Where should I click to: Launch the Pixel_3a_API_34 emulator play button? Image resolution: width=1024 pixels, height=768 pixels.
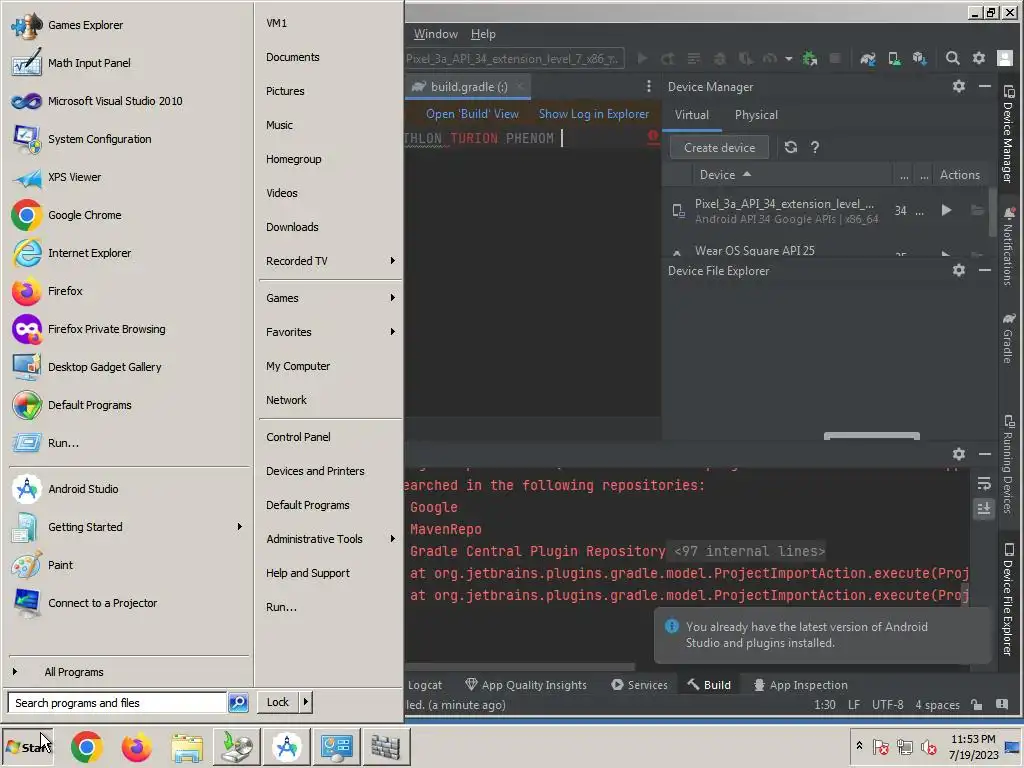point(946,210)
